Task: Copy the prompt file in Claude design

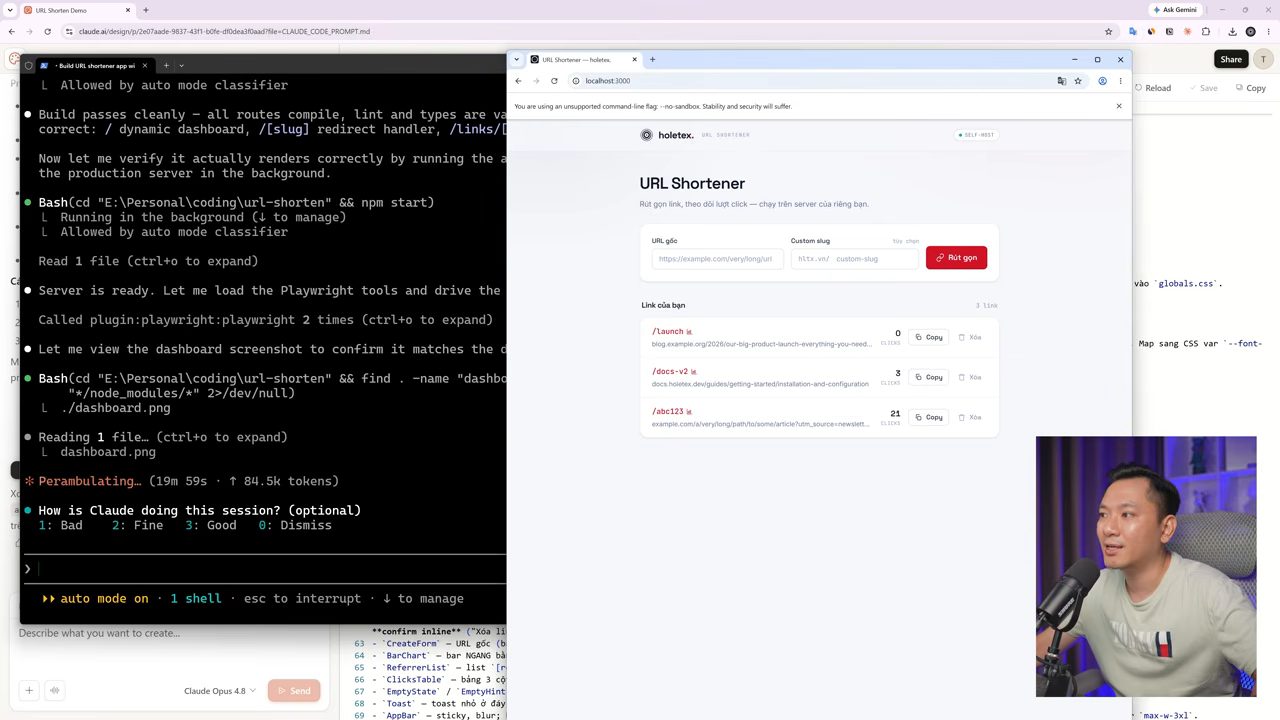Action: [1250, 88]
